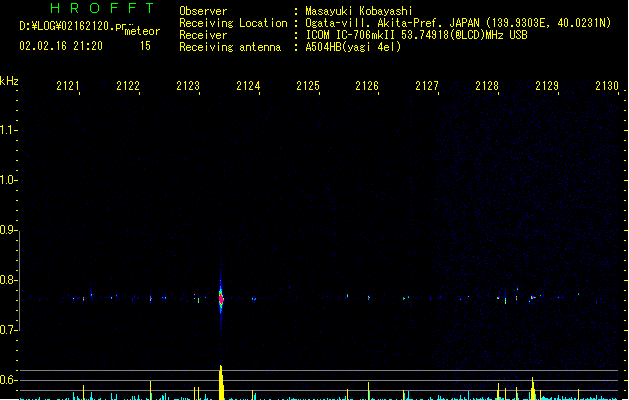Click the 2130 time axis marker
Viewport: 629px width, 400px height.
pyautogui.click(x=607, y=86)
